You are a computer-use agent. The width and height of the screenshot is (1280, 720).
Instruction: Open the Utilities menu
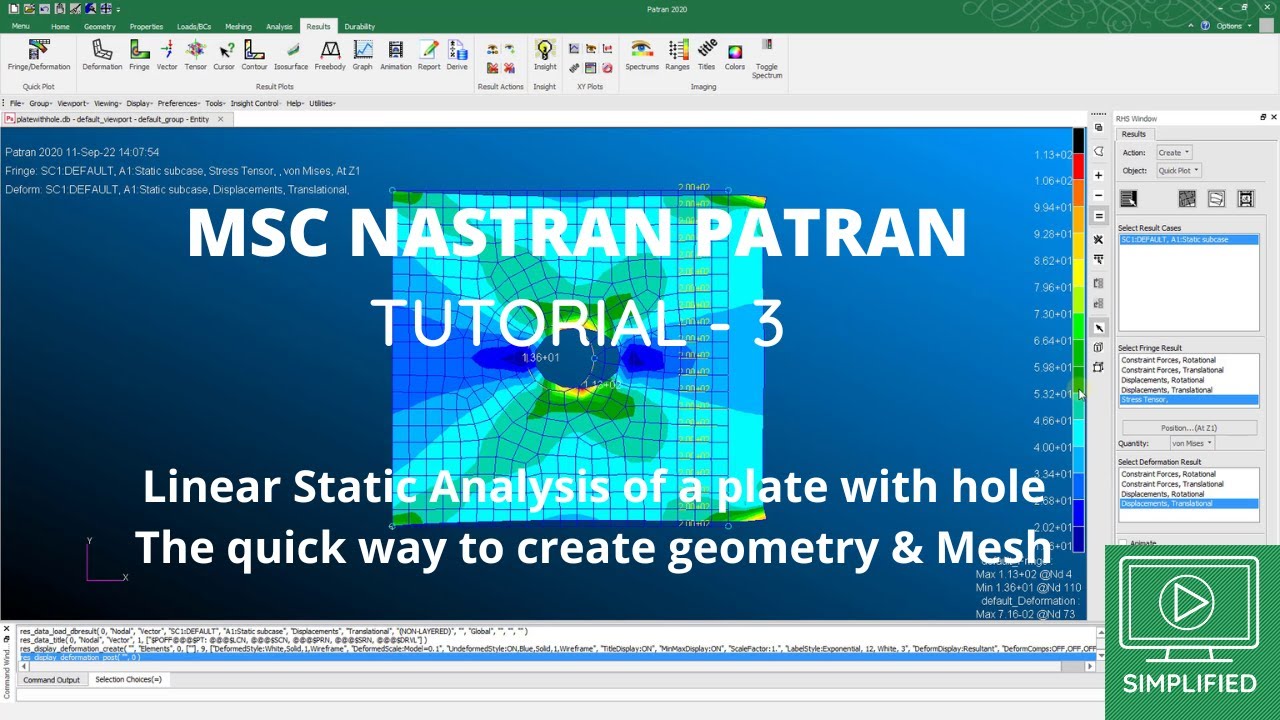coord(322,103)
